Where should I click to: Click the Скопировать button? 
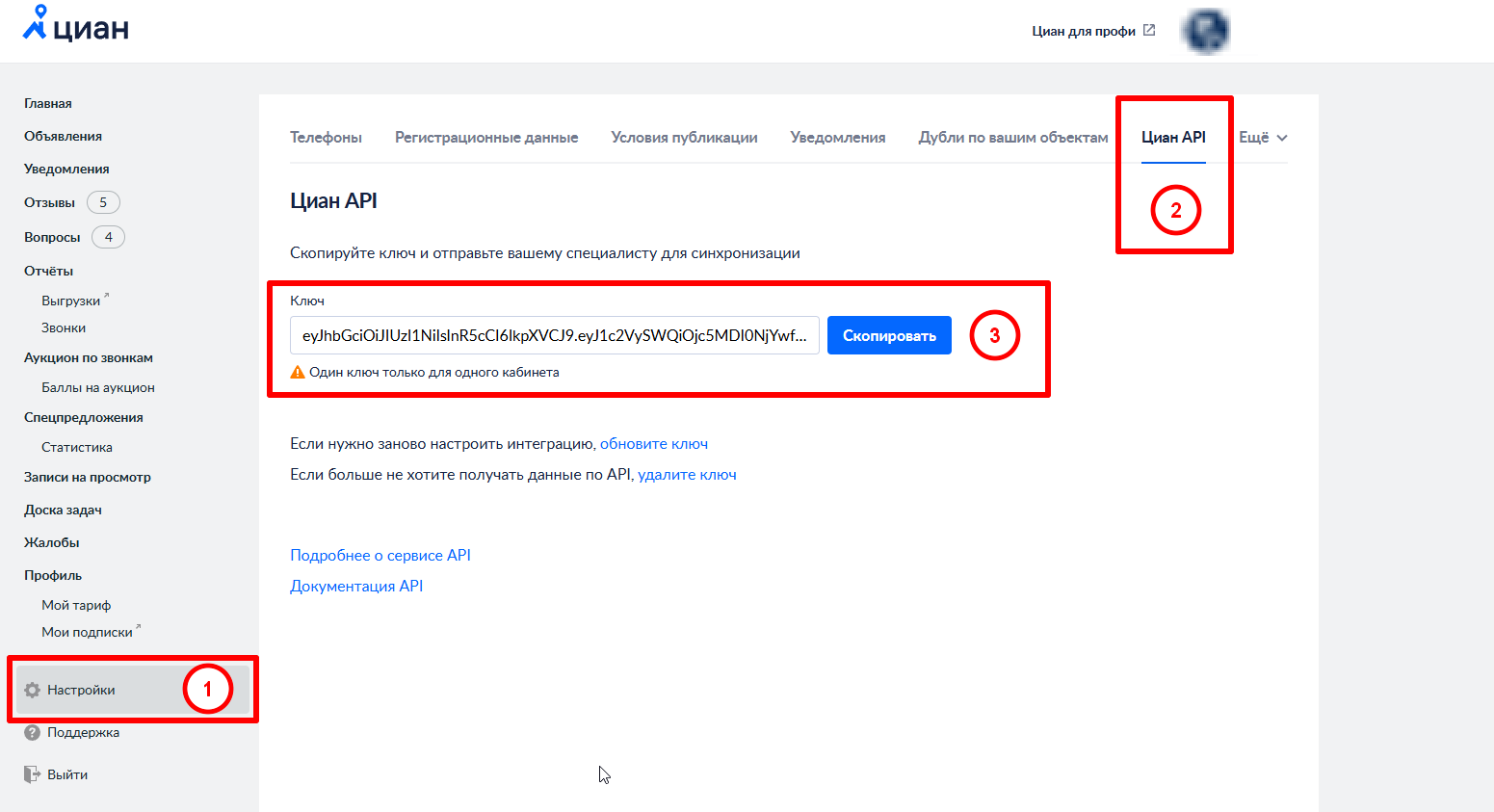pos(889,335)
